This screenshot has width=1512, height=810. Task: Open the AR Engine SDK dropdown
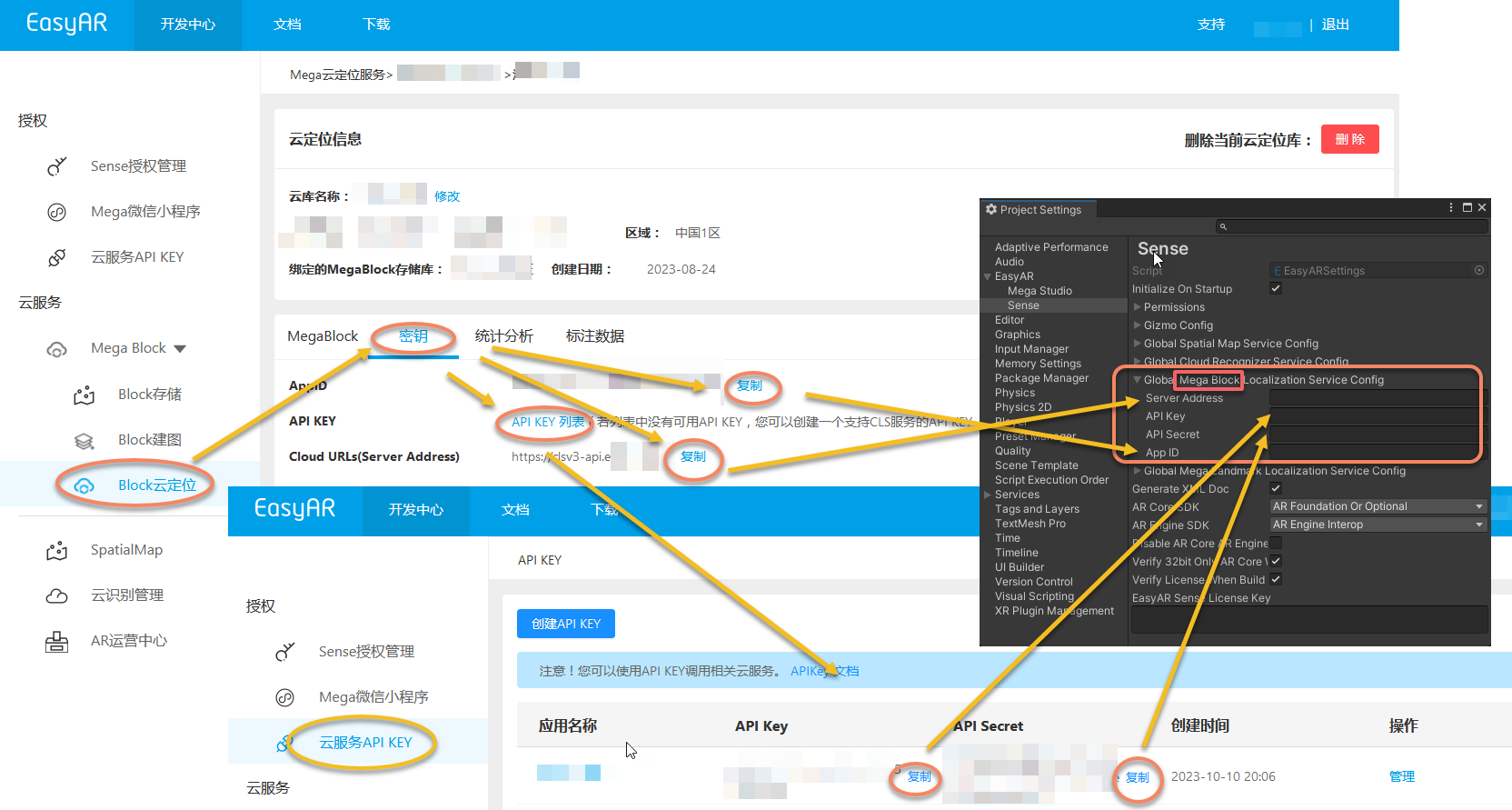click(x=1378, y=525)
